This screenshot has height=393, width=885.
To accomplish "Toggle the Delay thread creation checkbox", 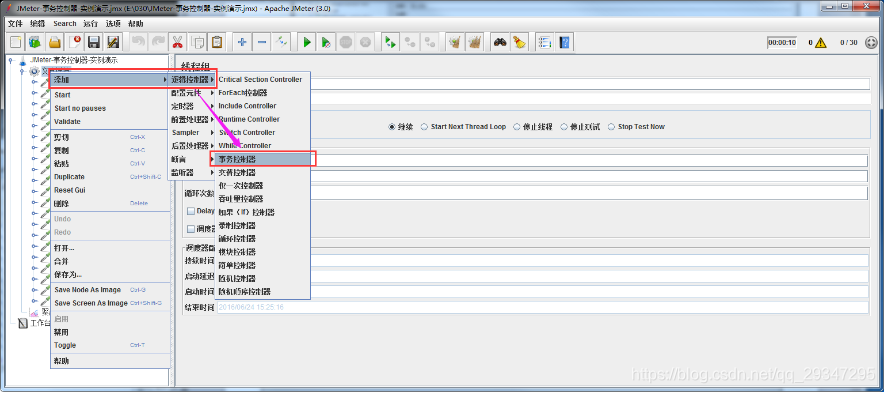I will [x=191, y=211].
